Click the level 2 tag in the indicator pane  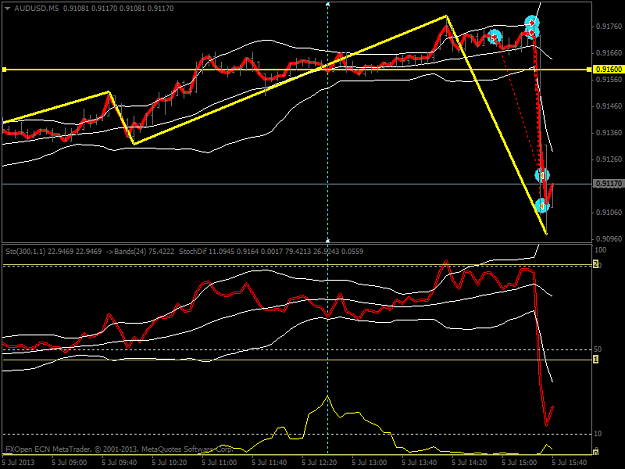pos(596,264)
